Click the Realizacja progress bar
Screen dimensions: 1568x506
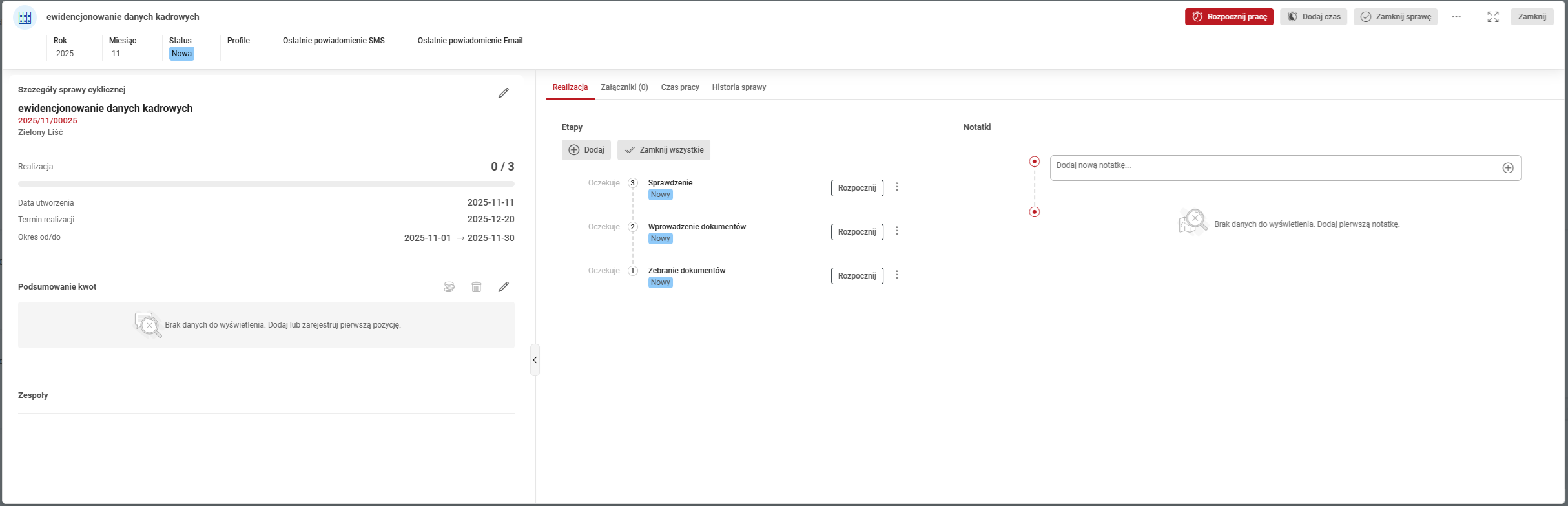266,184
